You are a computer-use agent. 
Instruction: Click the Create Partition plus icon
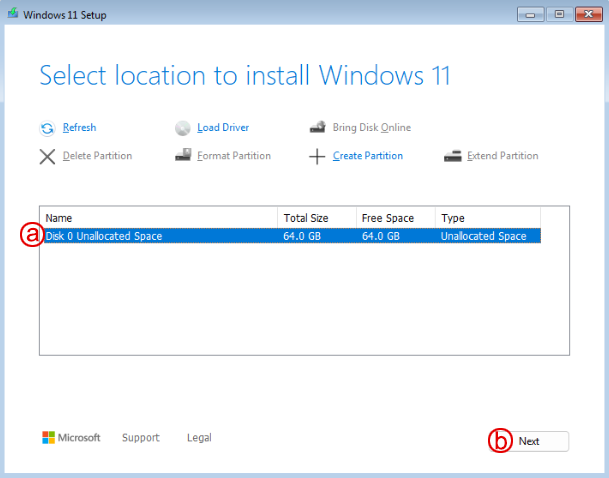pos(317,156)
